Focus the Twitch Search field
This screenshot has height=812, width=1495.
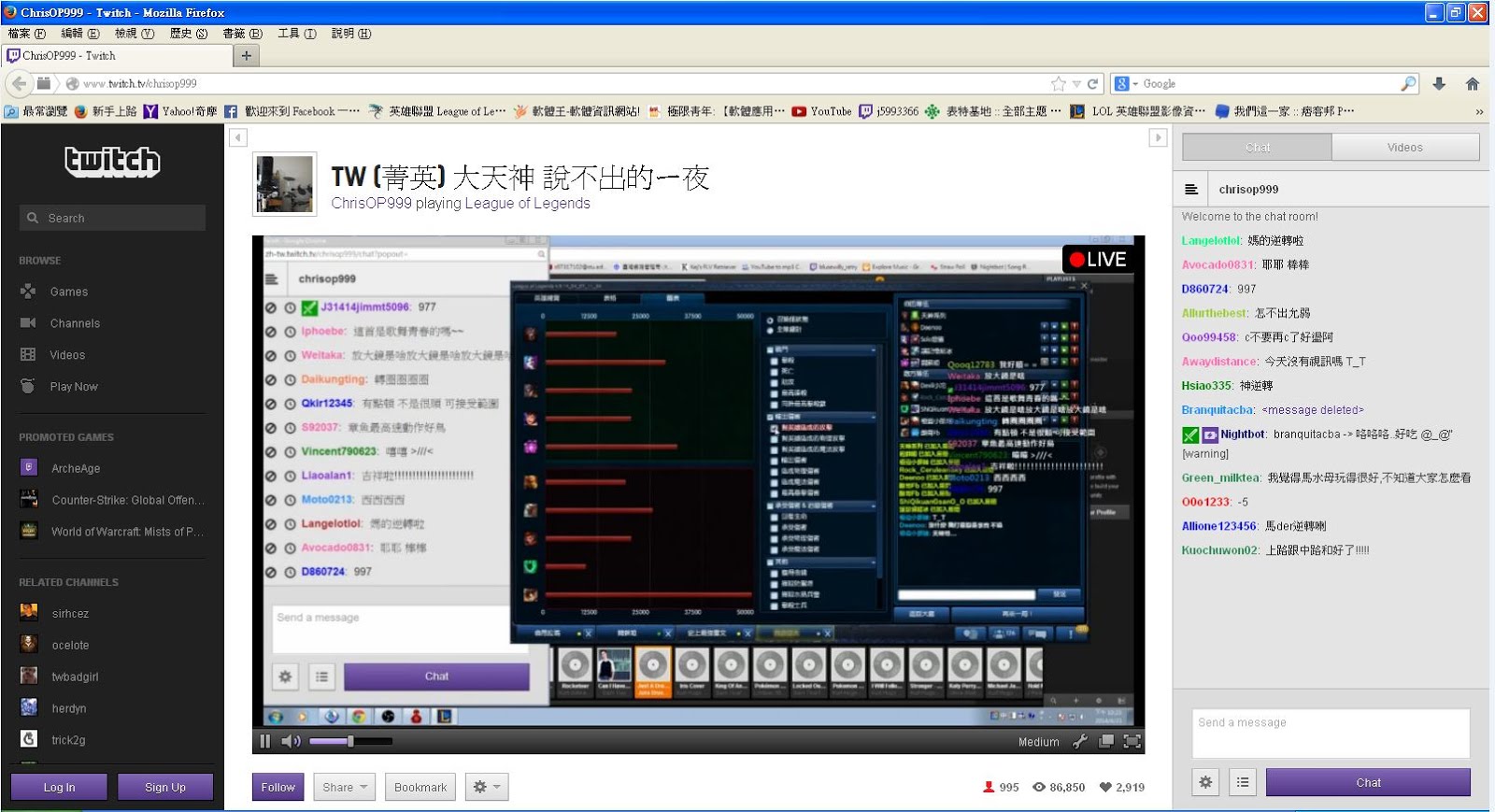click(x=112, y=218)
